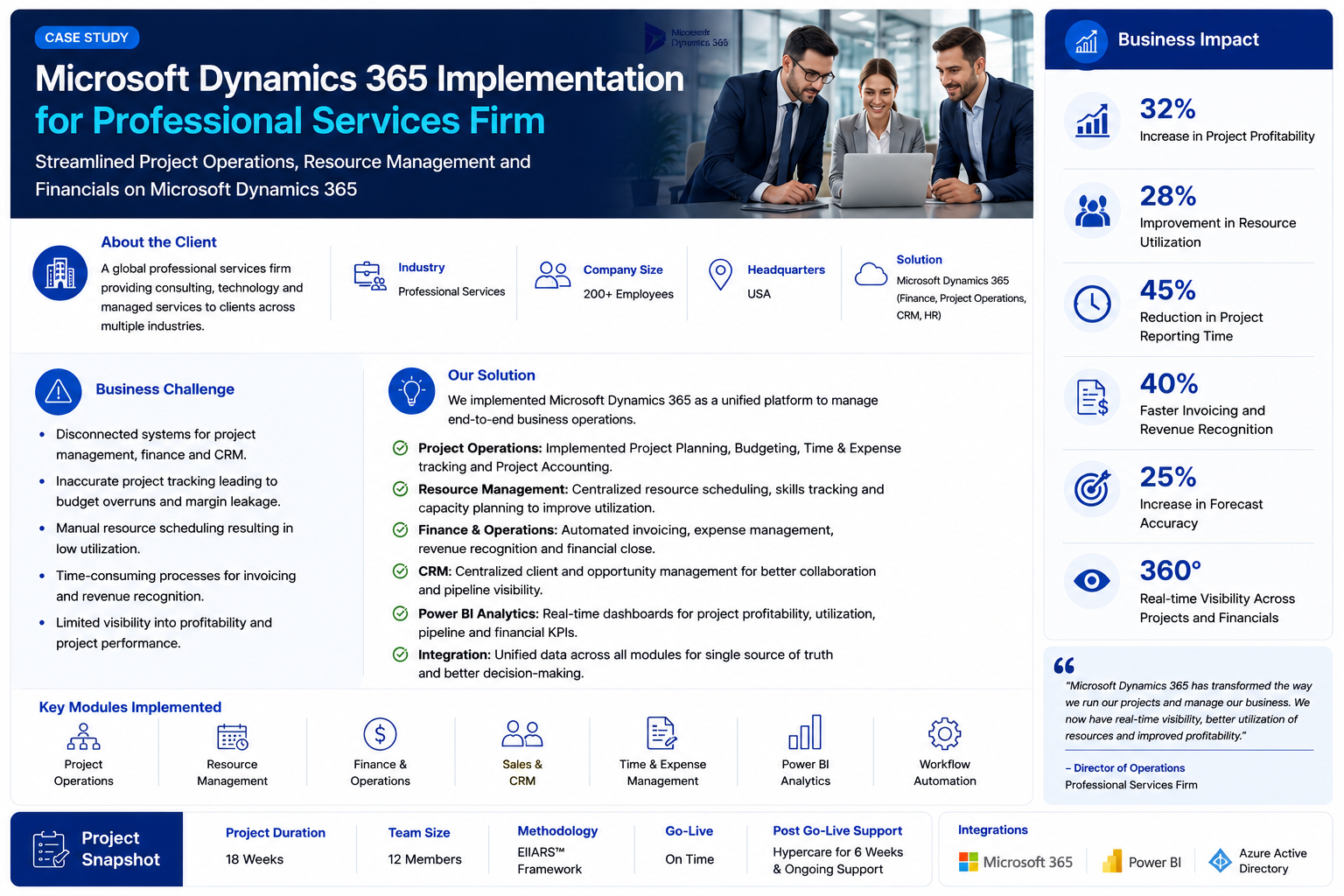This screenshot has height=896, width=1344.
Task: Click the cloud icon beside Solution
Action: pos(871,274)
